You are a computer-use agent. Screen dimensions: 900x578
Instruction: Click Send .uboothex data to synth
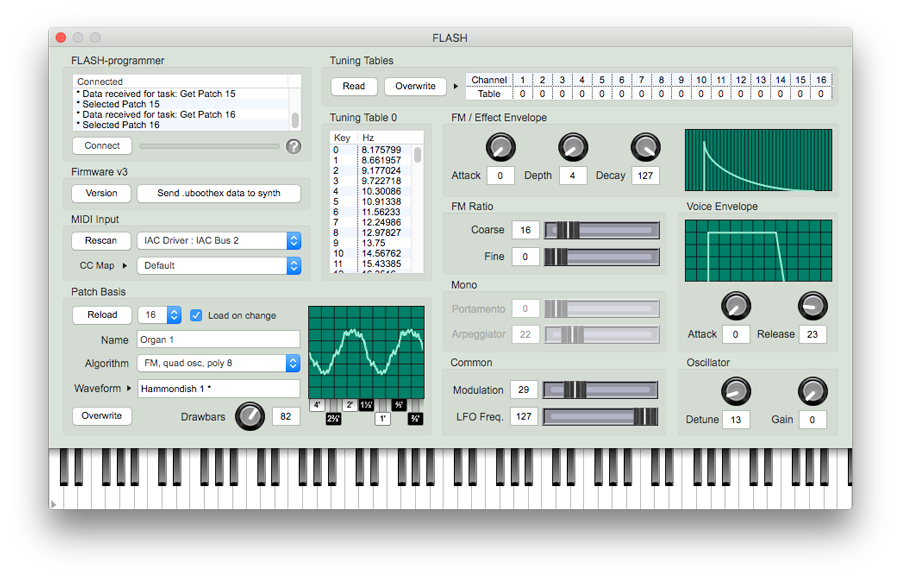coord(218,193)
